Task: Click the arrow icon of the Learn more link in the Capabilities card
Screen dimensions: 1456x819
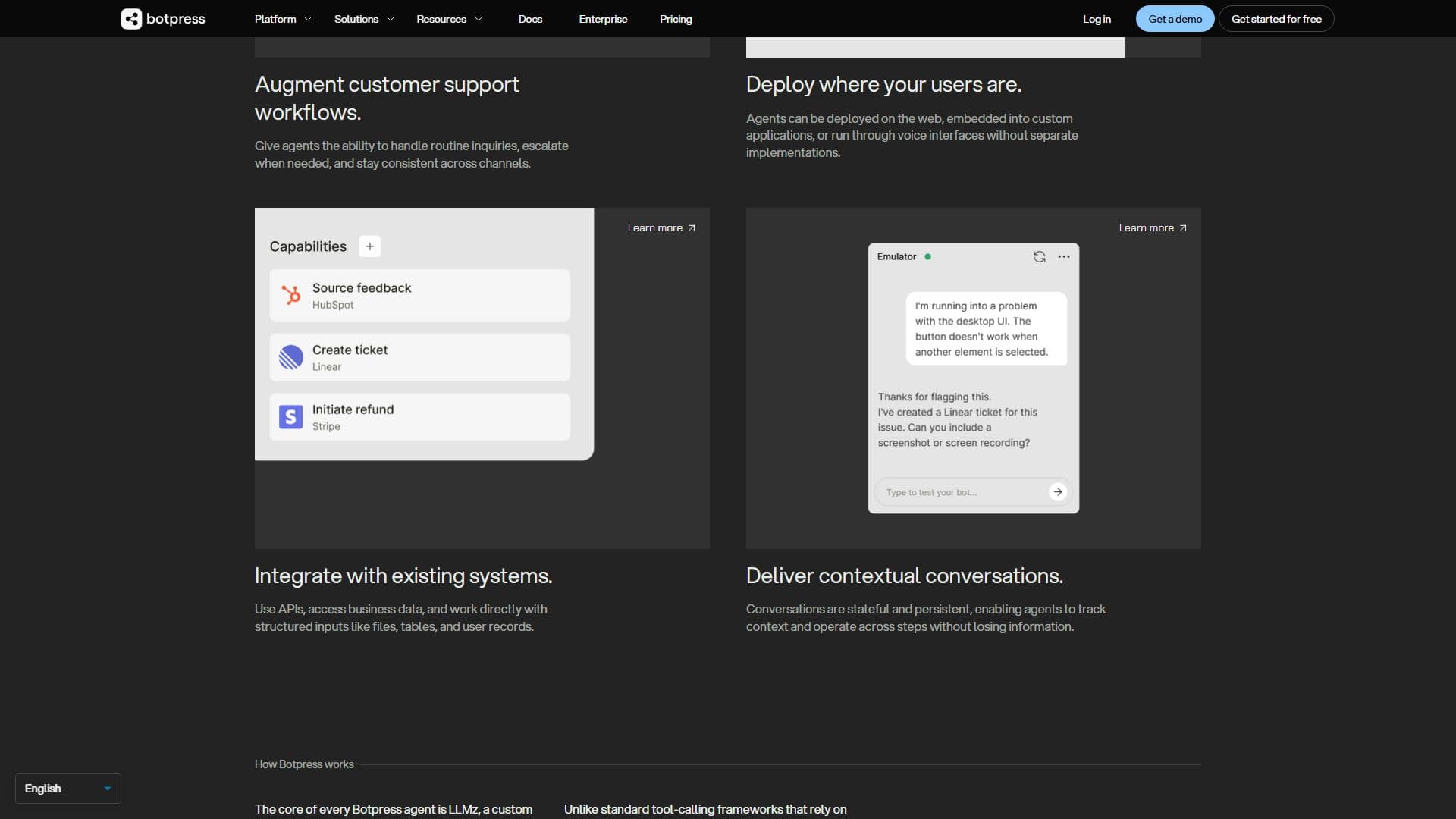Action: (691, 228)
